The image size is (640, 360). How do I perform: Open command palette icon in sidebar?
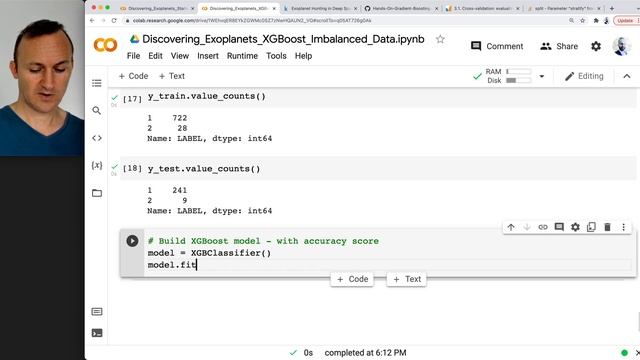click(97, 312)
